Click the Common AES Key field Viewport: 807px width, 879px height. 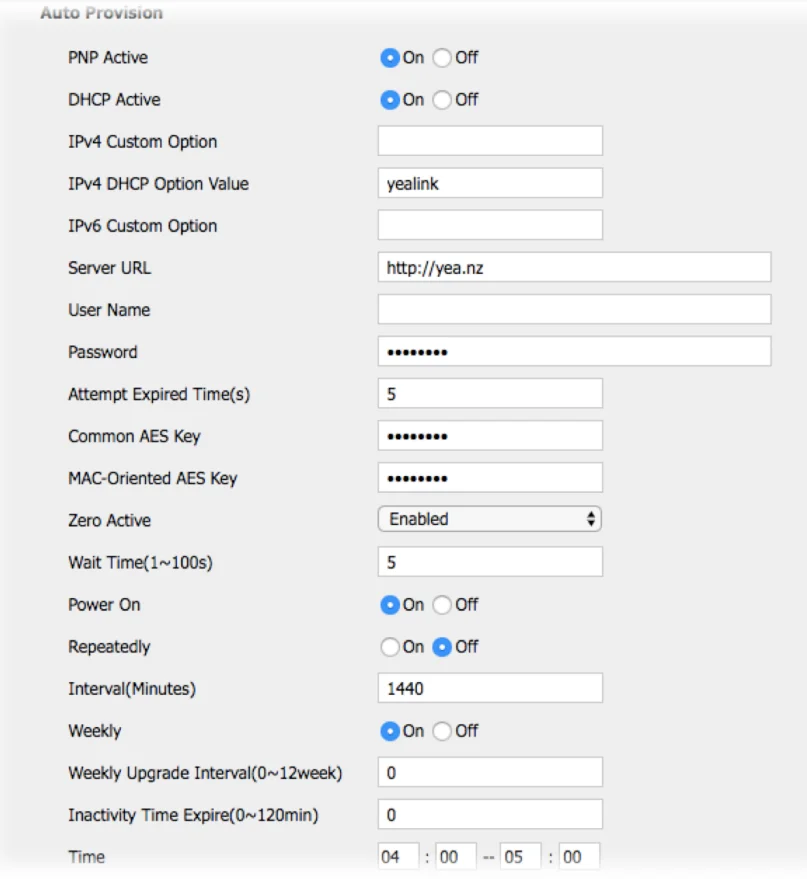(x=489, y=435)
